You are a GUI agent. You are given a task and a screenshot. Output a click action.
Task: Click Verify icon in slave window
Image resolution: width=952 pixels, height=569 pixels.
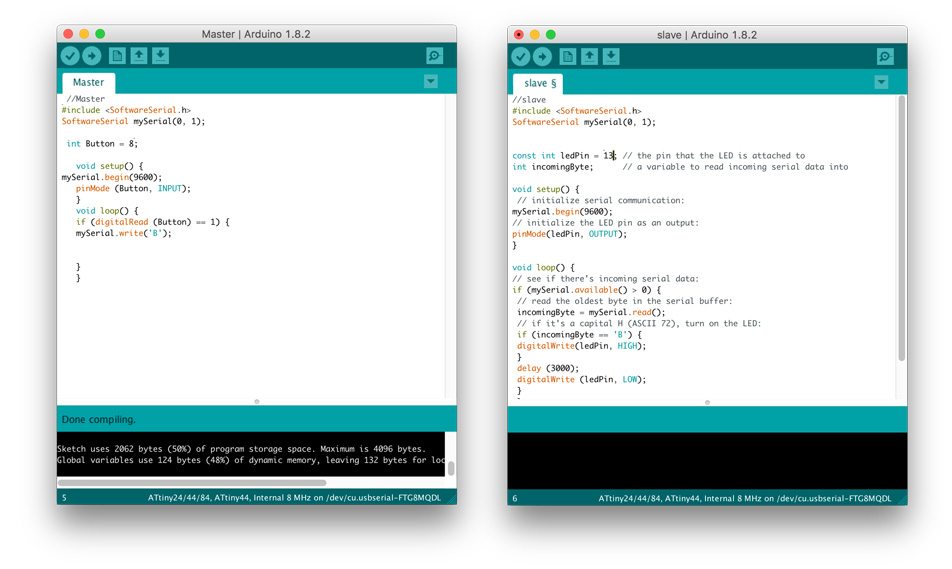coord(521,56)
